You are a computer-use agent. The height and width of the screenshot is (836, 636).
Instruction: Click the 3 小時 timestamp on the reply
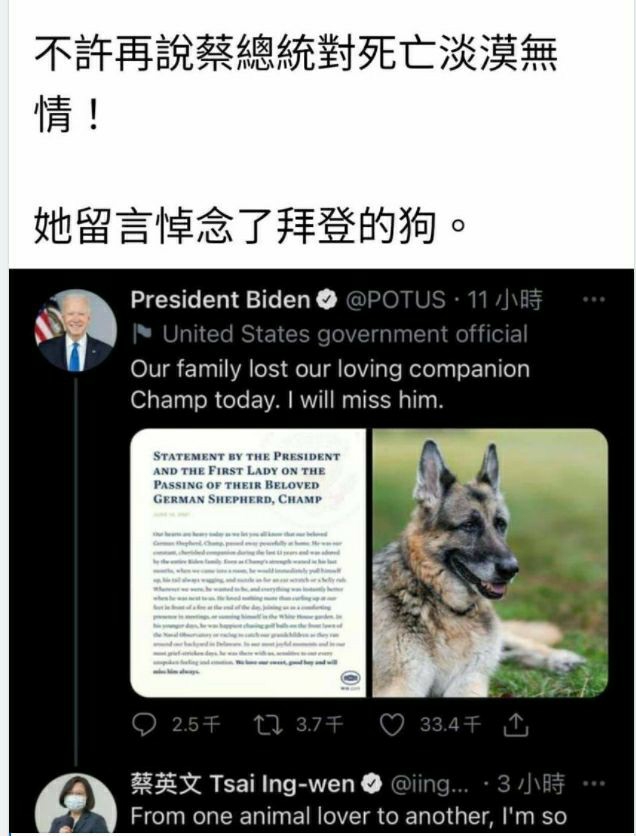(x=530, y=784)
